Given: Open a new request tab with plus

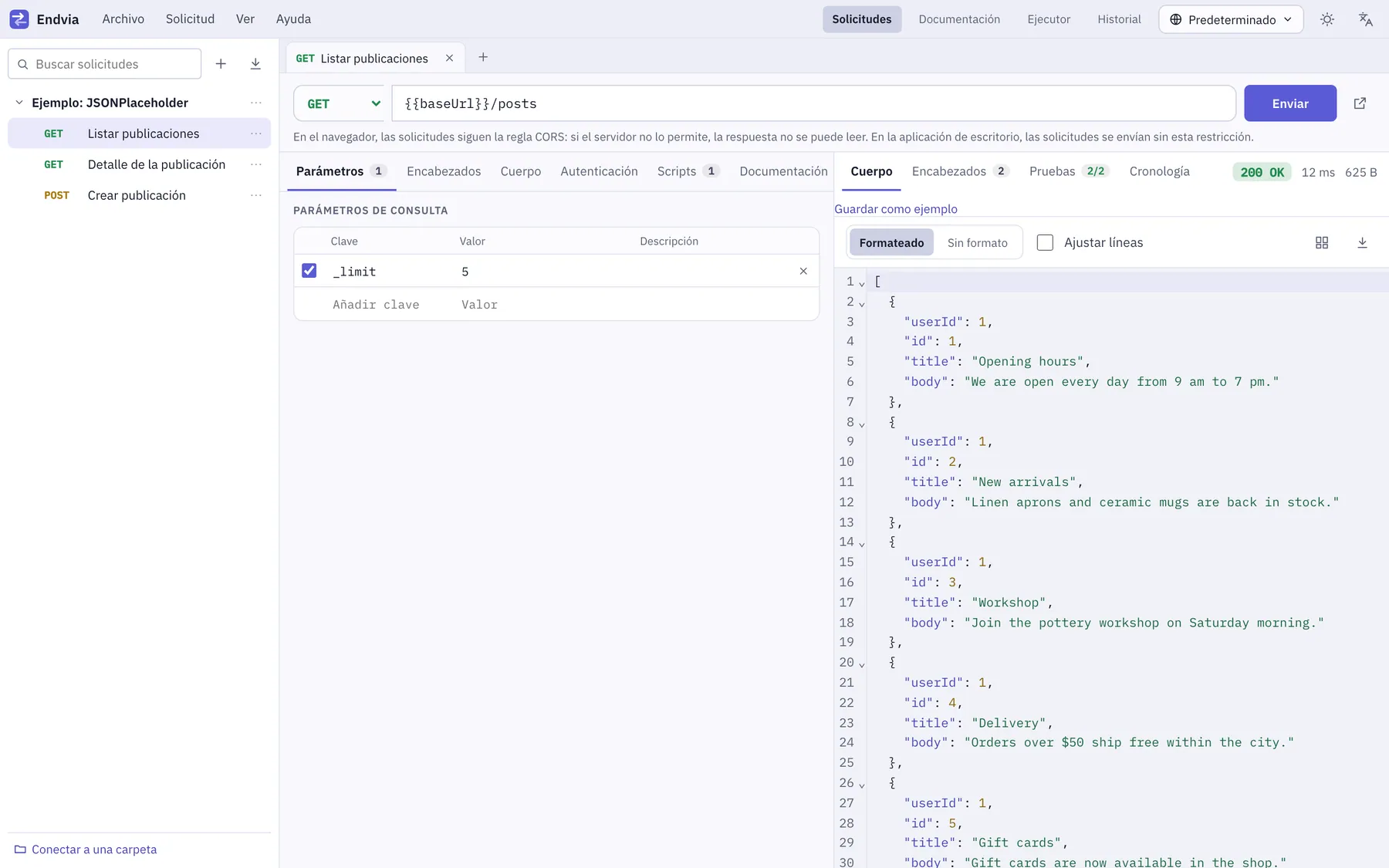Looking at the screenshot, I should coord(483,57).
